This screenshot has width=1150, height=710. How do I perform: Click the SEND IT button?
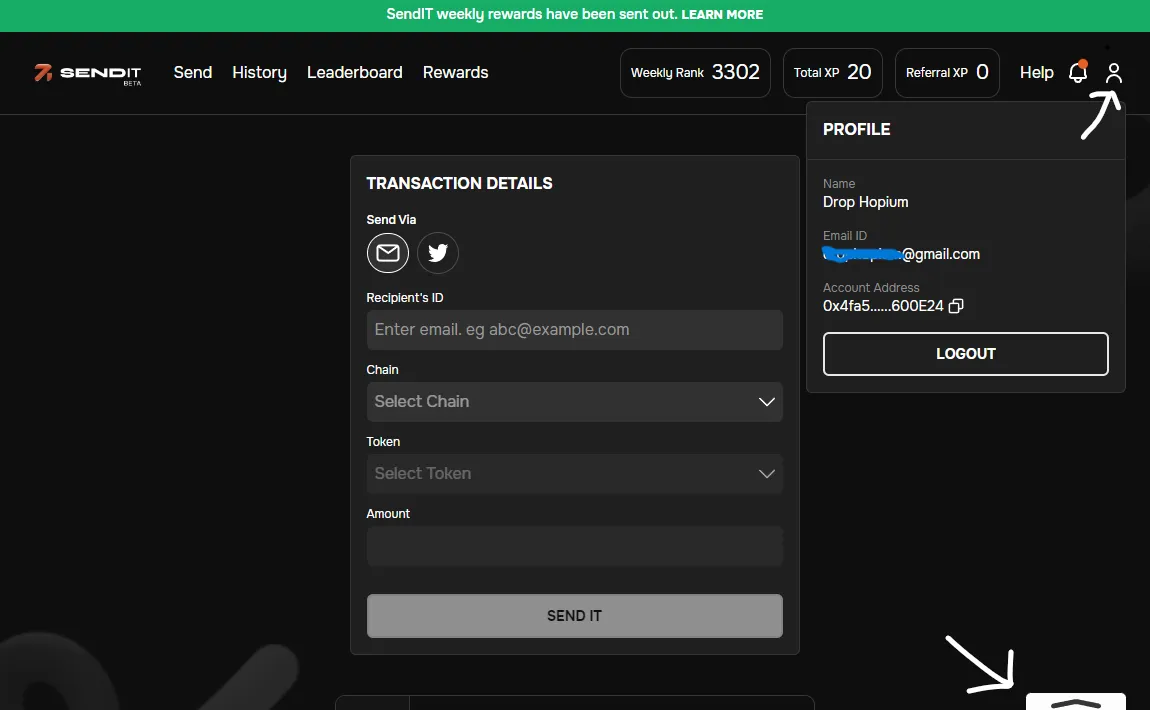[574, 616]
